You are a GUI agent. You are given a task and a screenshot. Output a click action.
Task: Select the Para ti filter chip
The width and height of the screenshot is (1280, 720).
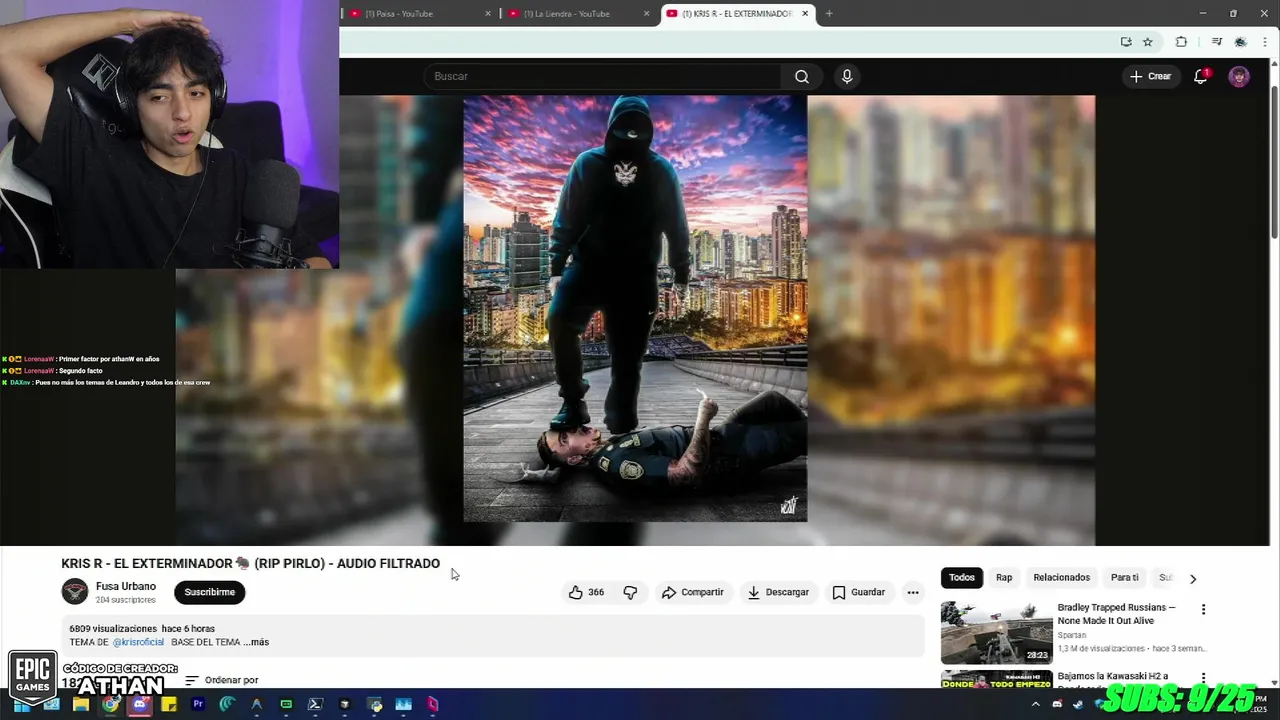point(1124,577)
